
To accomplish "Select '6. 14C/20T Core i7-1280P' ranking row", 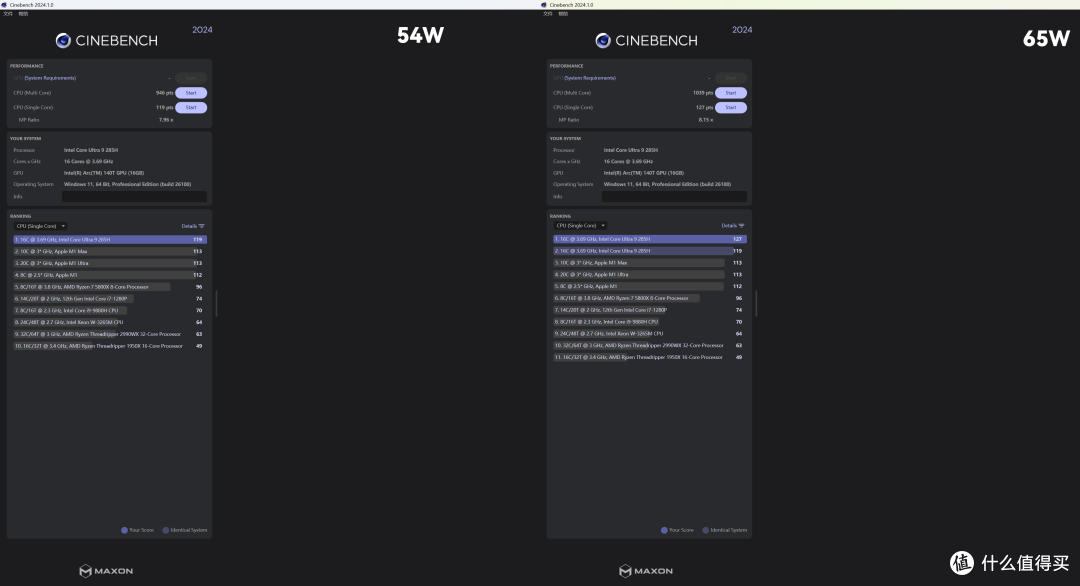I will point(110,299).
